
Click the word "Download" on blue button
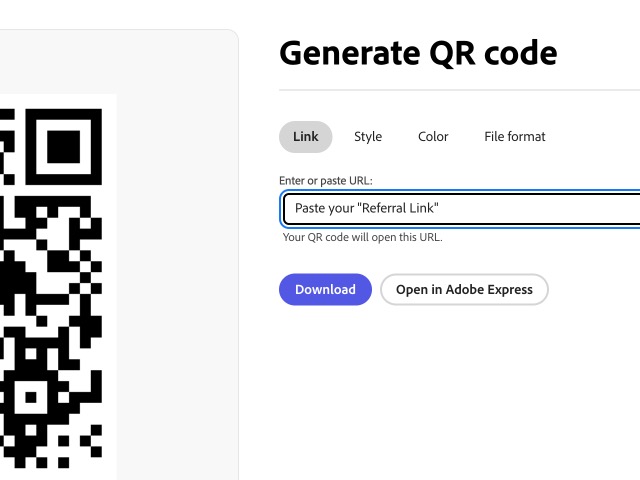click(x=325, y=290)
